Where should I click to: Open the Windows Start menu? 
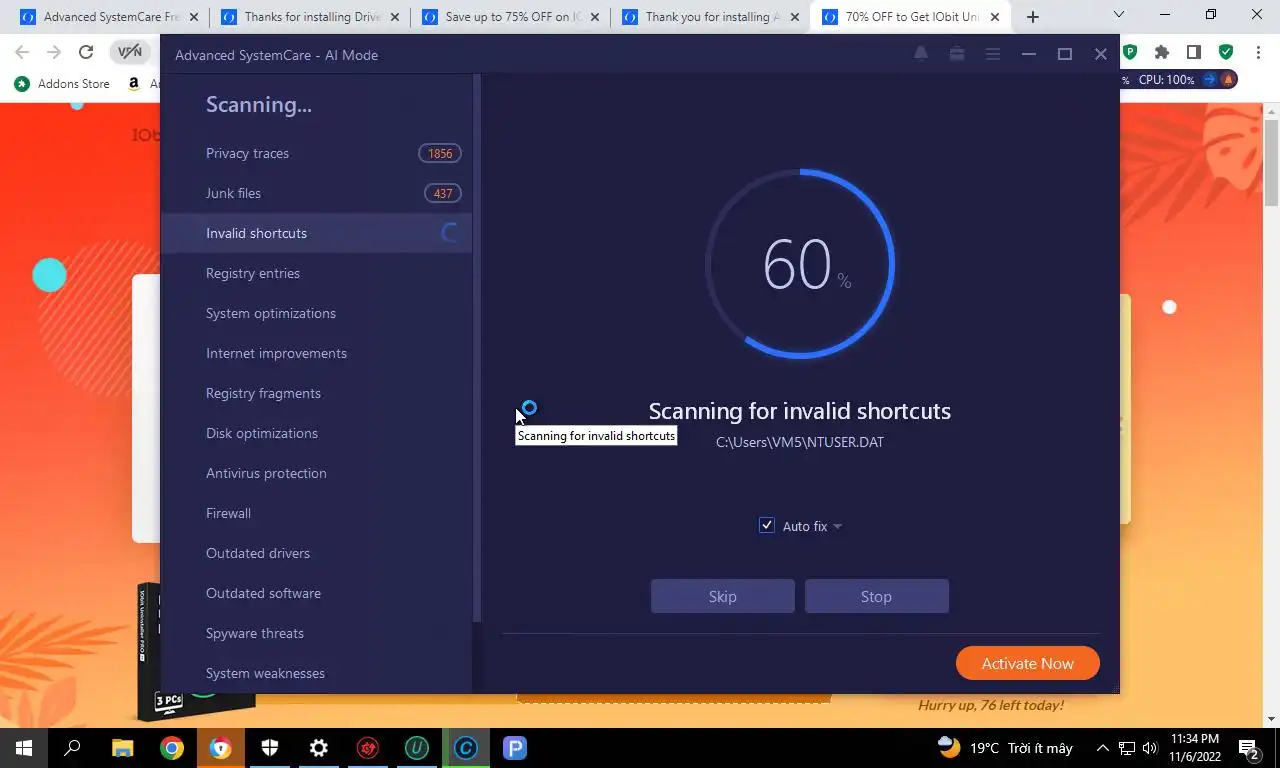click(24, 748)
